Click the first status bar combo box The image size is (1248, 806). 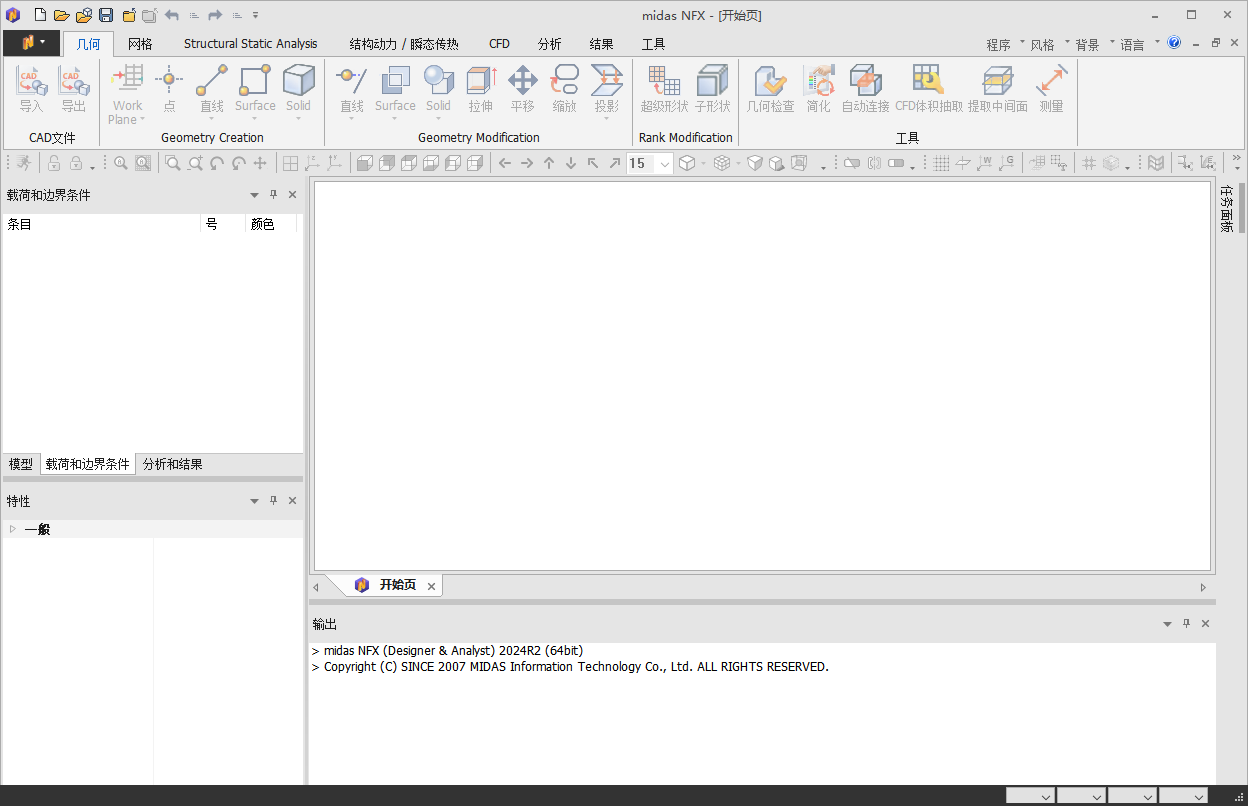(x=1030, y=796)
